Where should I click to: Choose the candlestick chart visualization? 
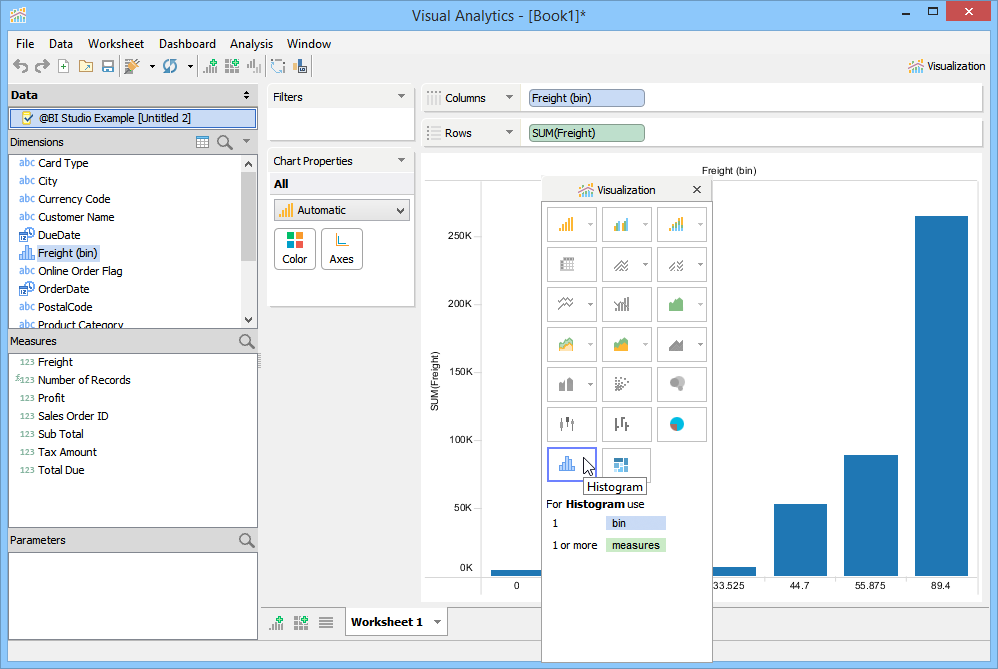pos(572,425)
